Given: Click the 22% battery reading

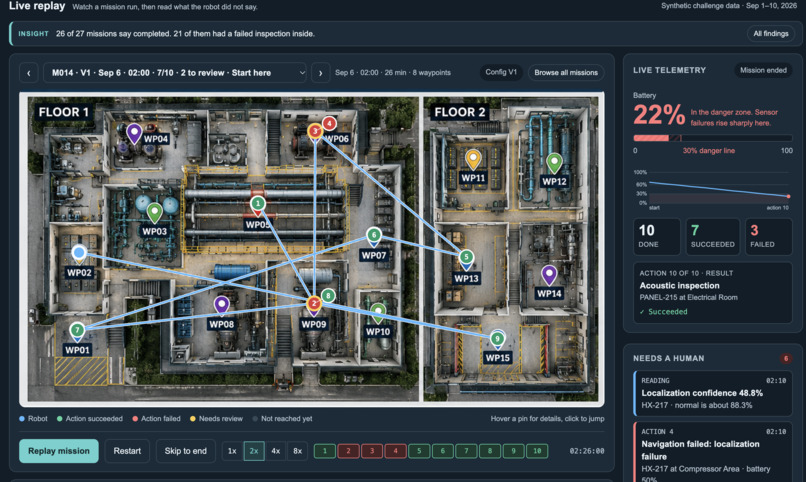Looking at the screenshot, I should (658, 115).
